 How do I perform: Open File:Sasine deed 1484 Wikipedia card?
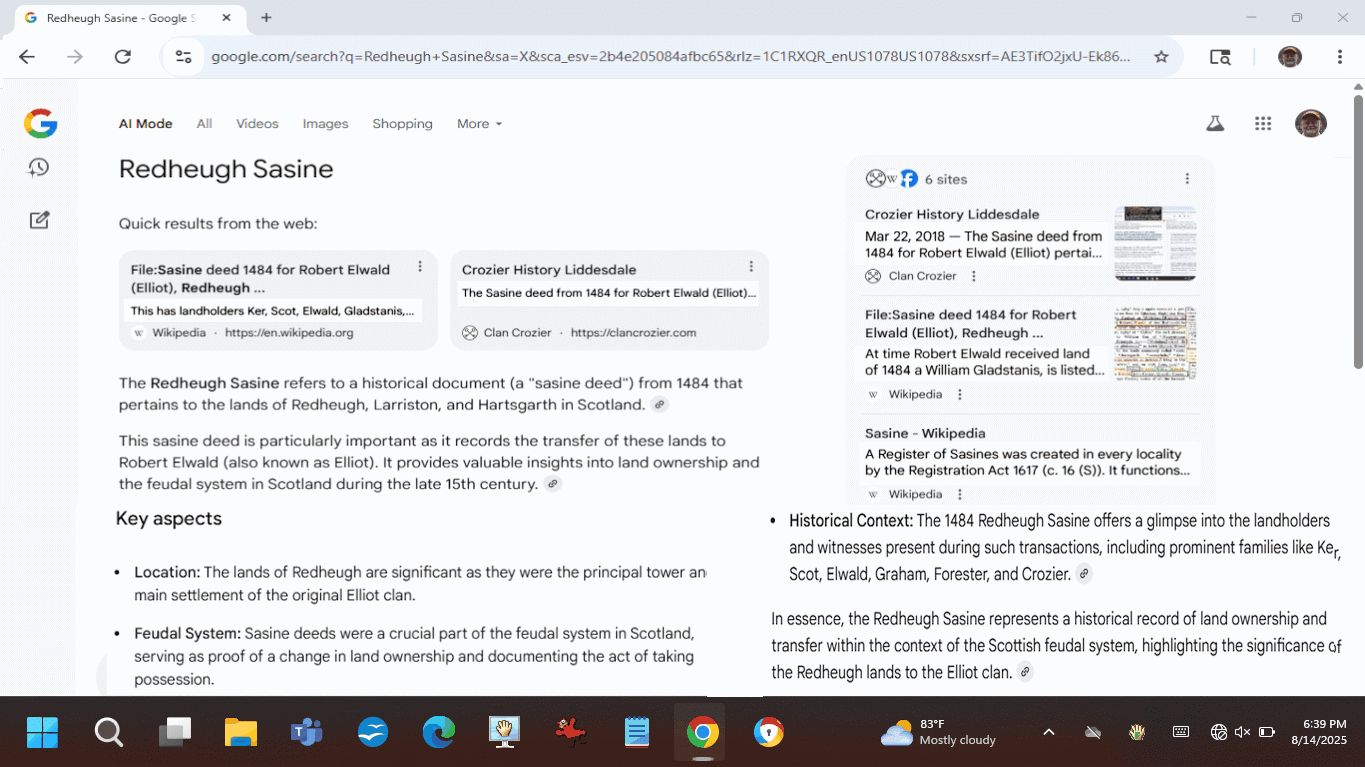(x=260, y=278)
